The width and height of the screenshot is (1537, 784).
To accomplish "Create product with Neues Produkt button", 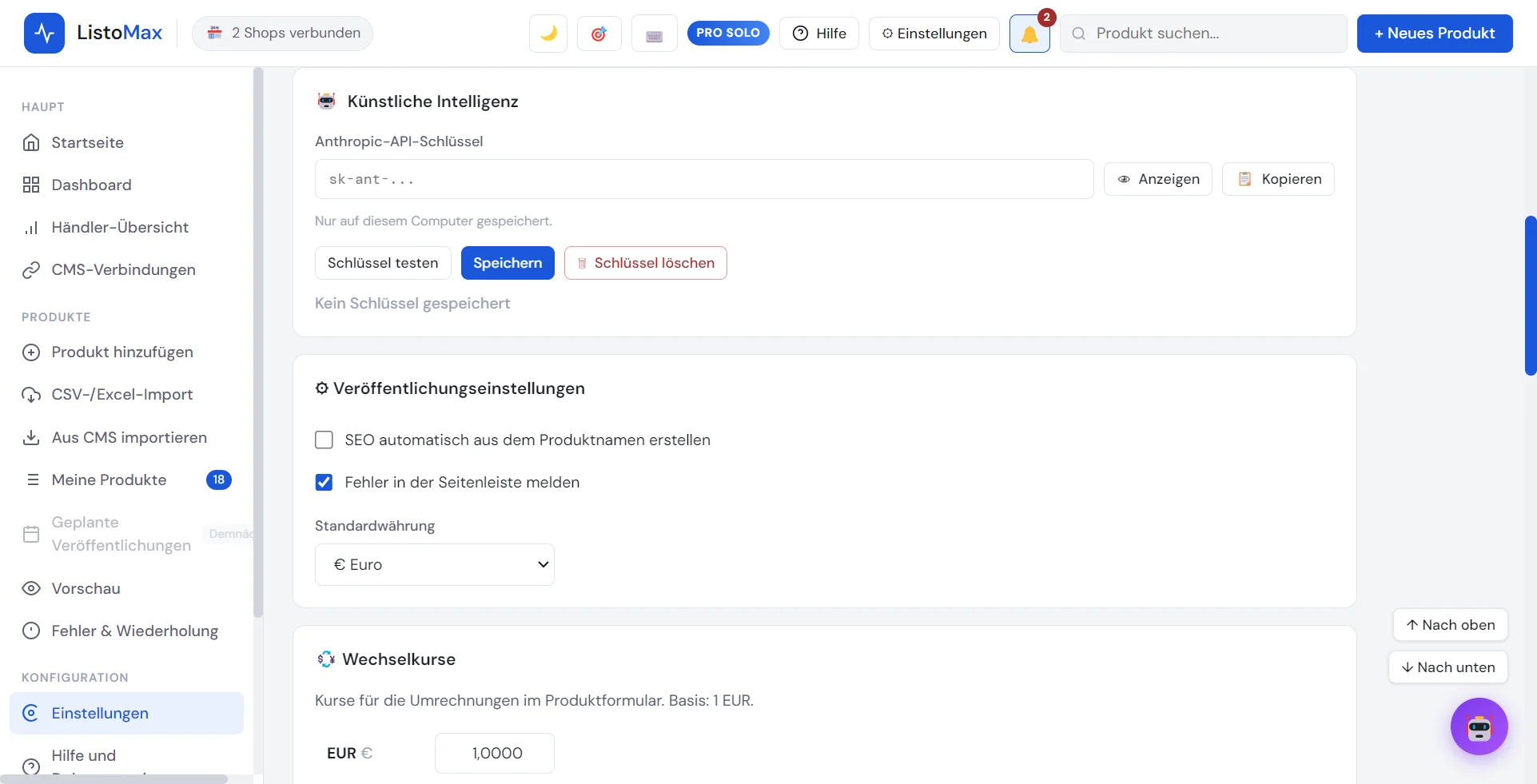I will click(x=1435, y=34).
